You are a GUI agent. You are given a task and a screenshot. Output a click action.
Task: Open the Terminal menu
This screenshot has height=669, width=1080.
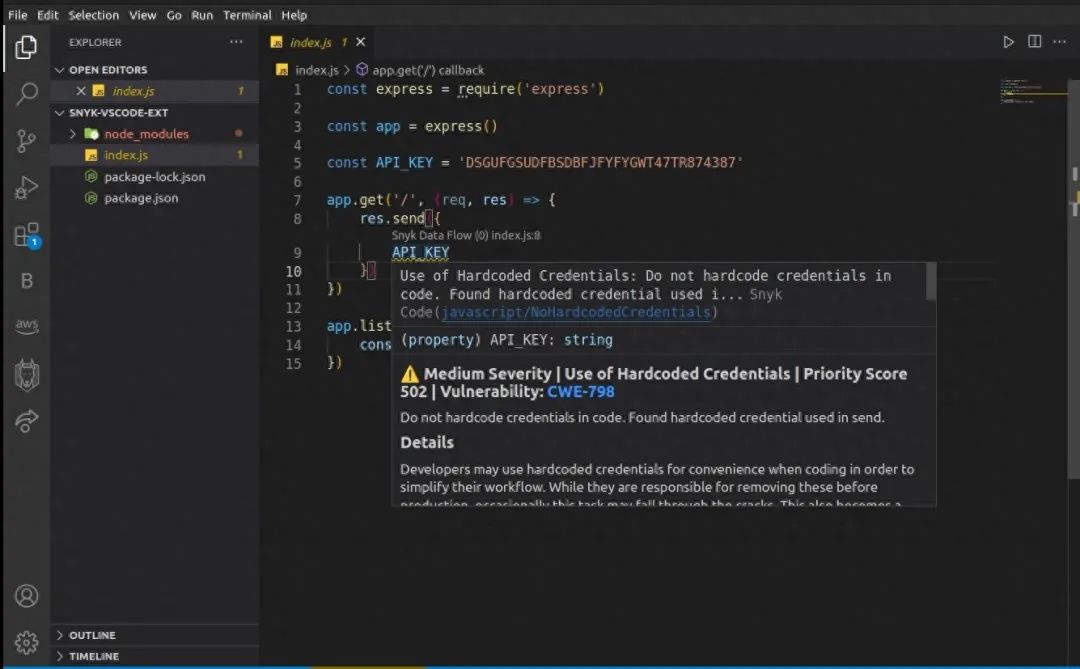(x=247, y=15)
